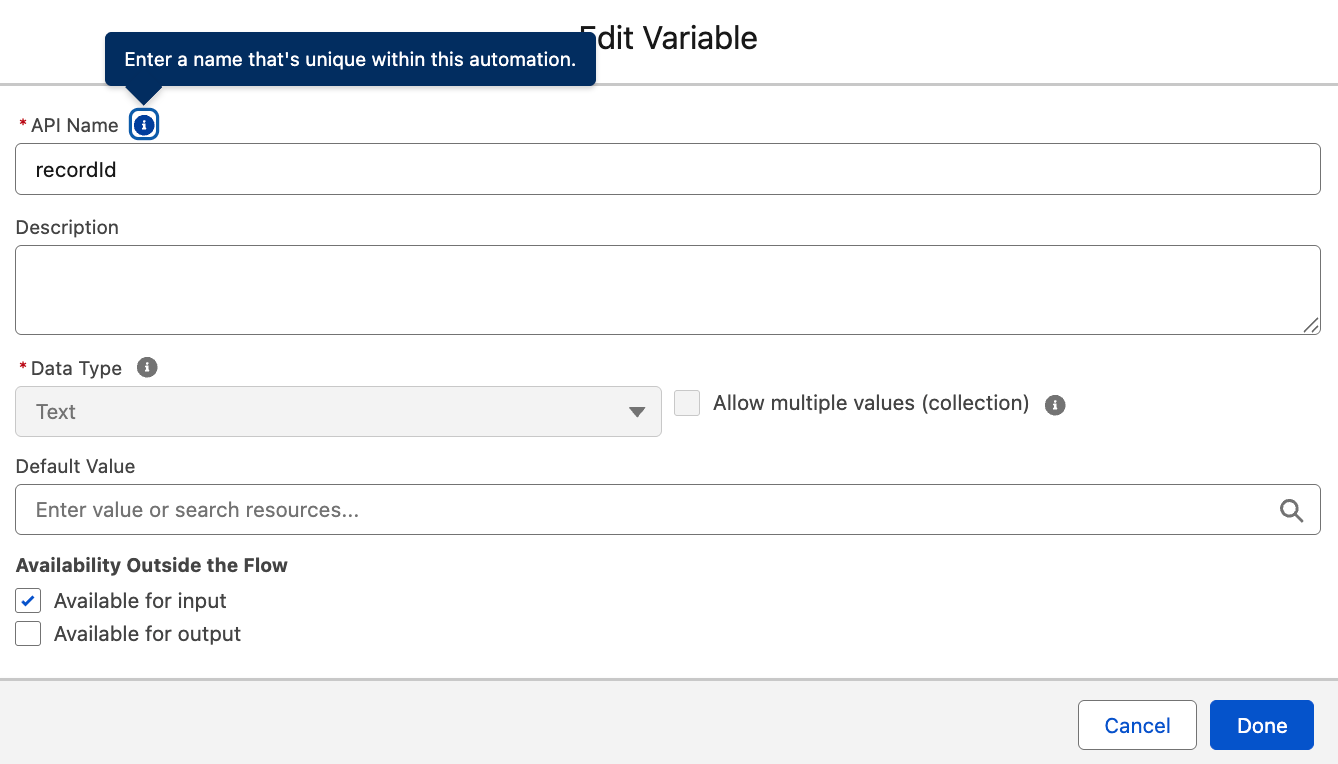1338x764 pixels.
Task: Click the Availability Outside the Flow heading
Action: (x=151, y=565)
